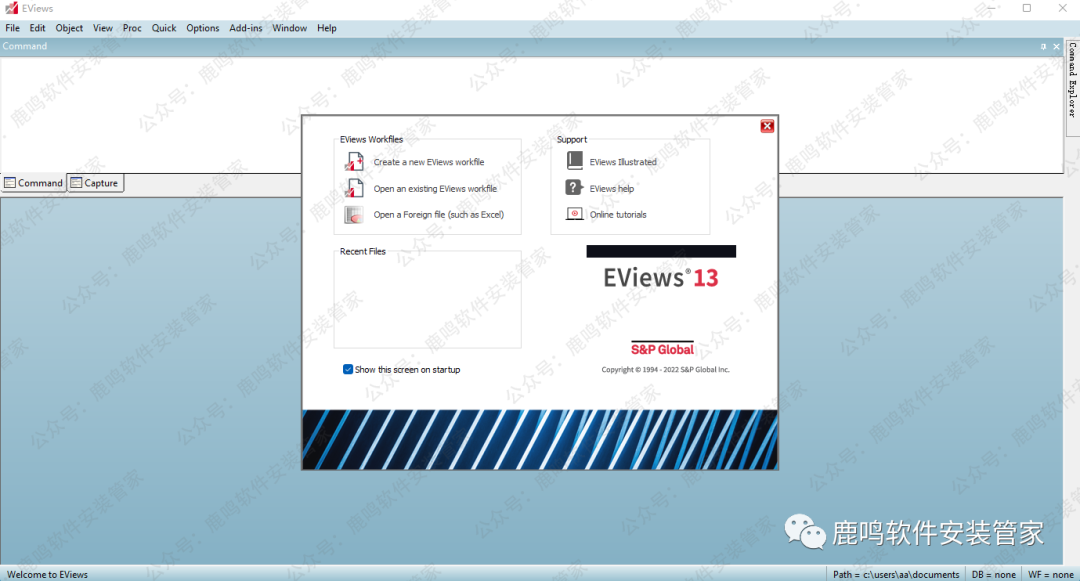
Task: Uncheck Show this screen on startup
Action: pyautogui.click(x=348, y=370)
